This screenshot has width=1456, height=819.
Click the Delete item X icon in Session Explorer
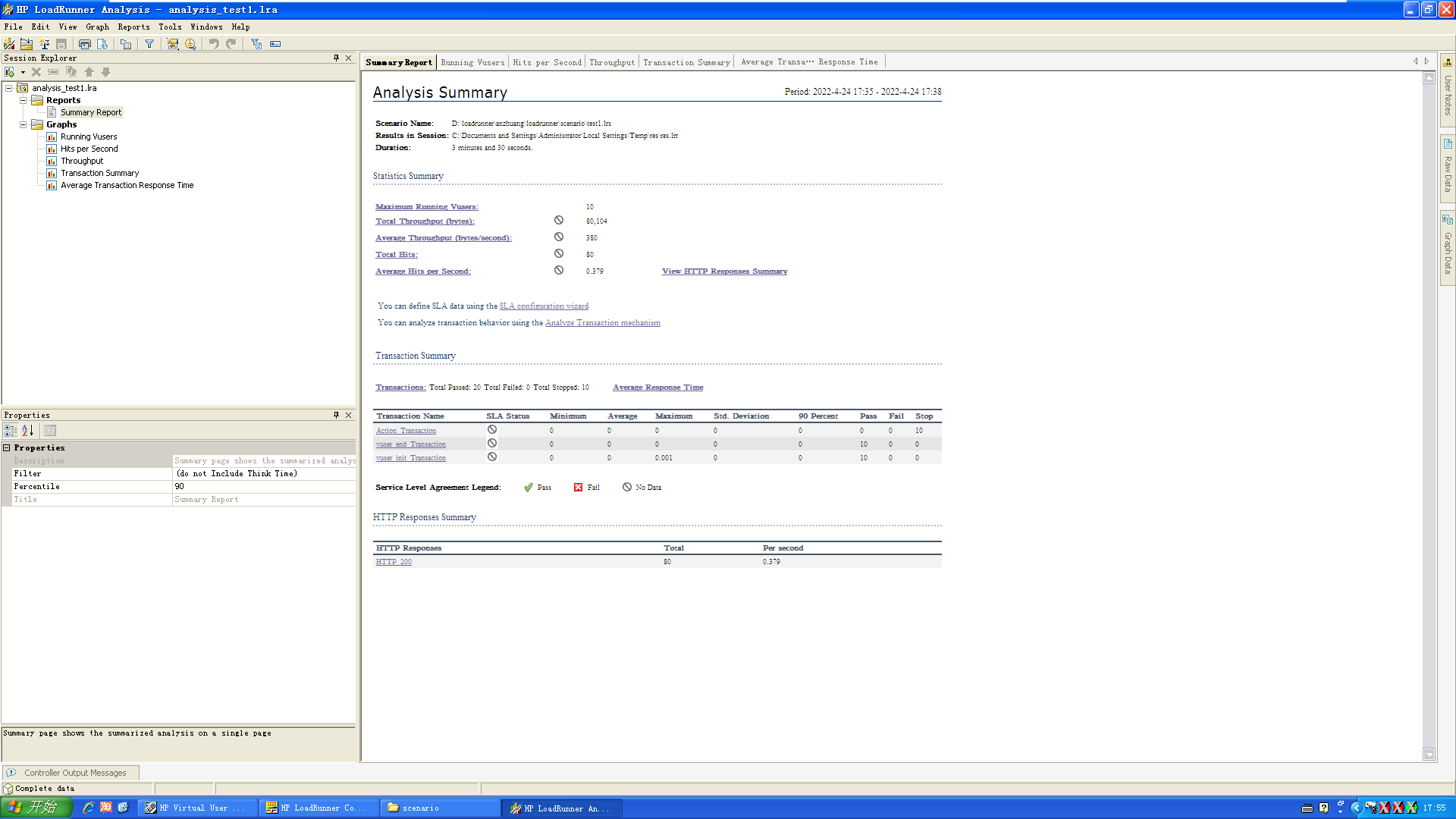36,72
